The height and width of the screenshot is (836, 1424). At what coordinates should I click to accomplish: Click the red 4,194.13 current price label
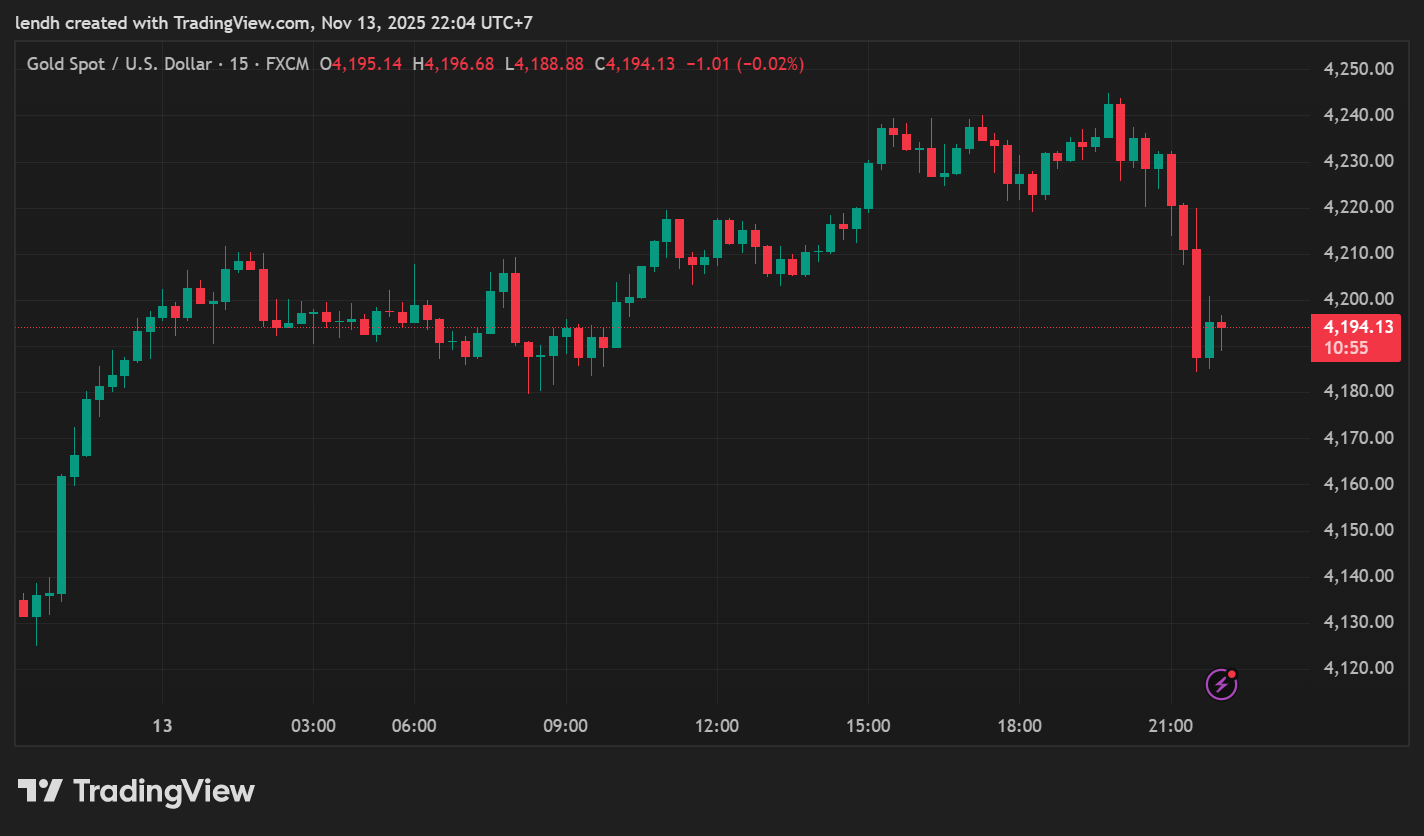(1357, 327)
